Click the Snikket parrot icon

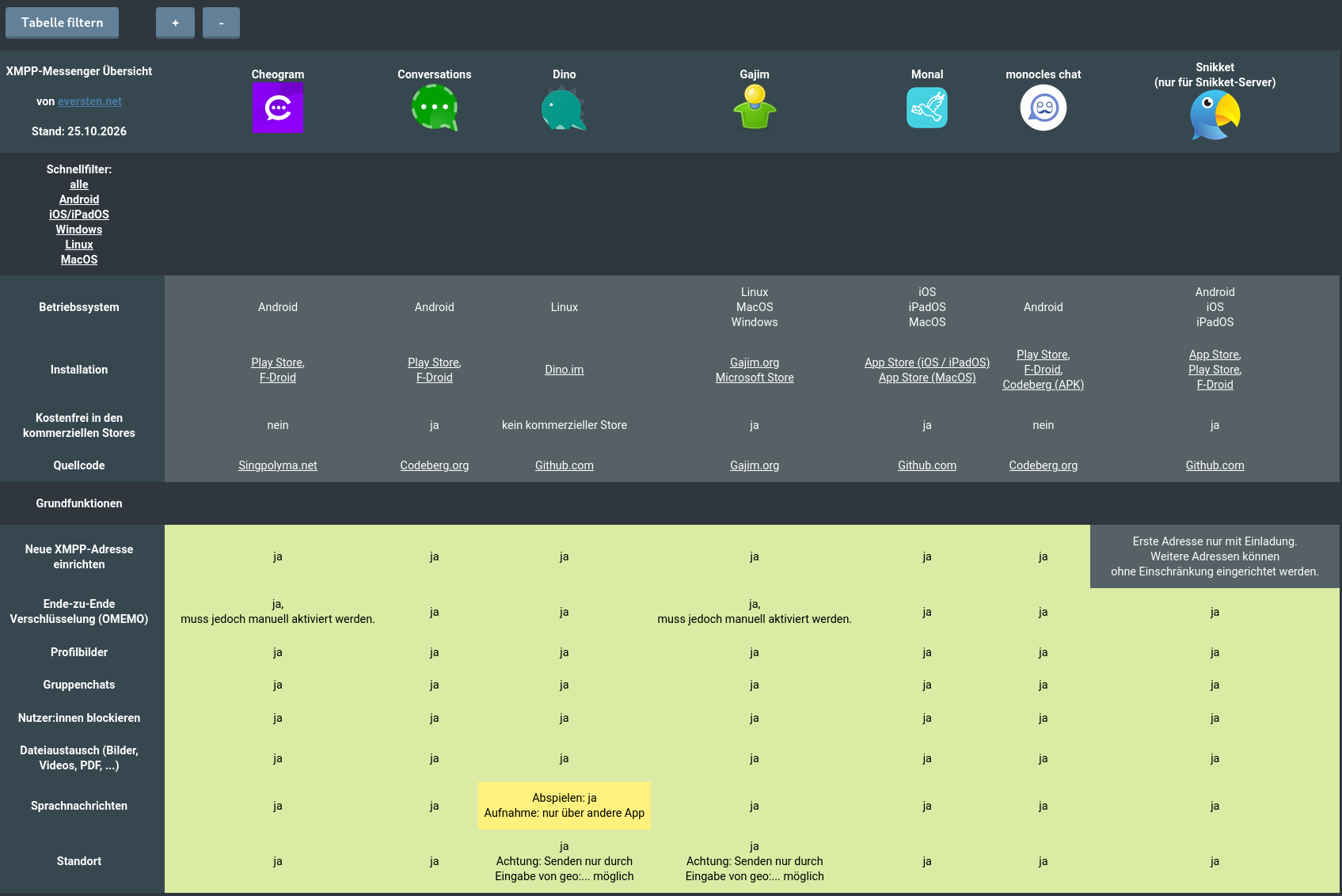1215,116
